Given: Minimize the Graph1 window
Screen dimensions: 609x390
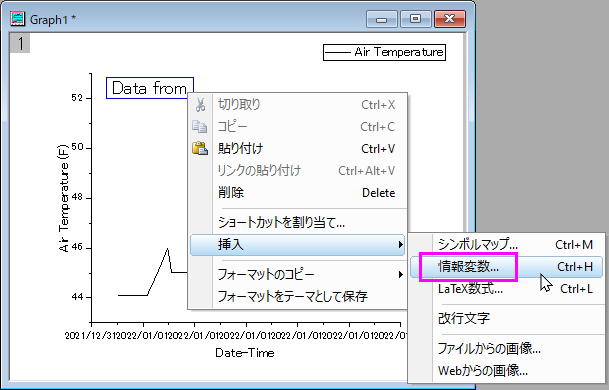Looking at the screenshot, I should coord(382,19).
